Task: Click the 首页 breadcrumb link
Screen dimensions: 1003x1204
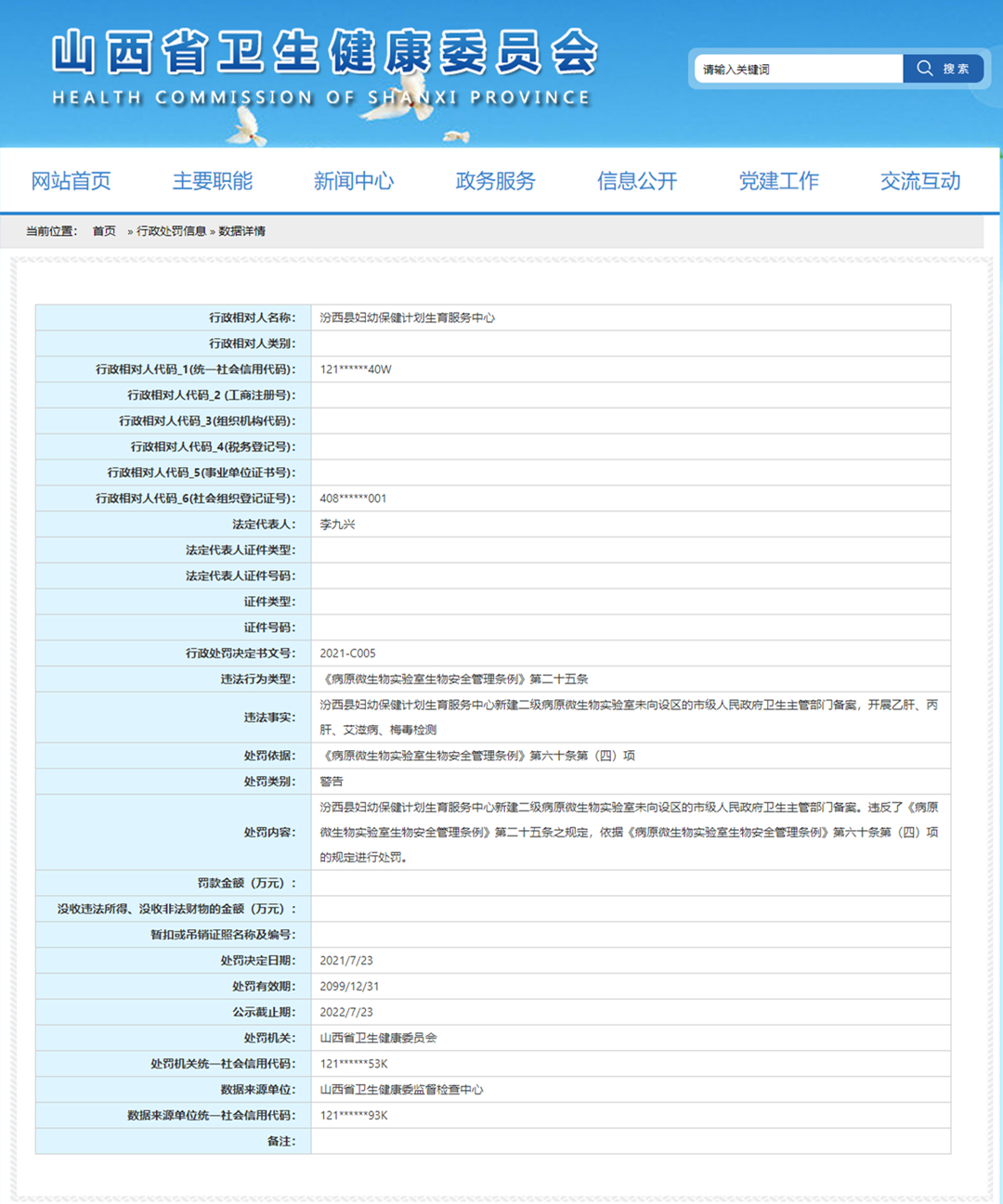Action: pos(104,231)
